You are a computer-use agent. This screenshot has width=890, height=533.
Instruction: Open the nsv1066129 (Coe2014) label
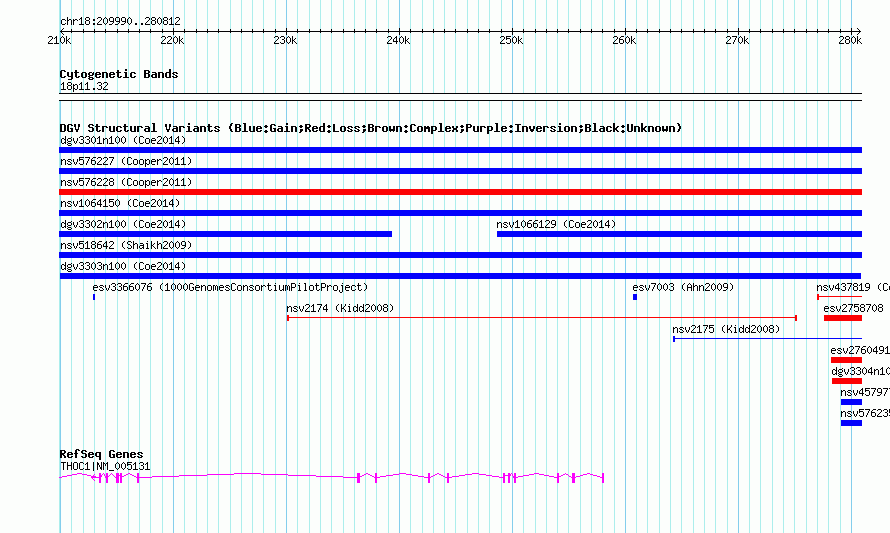(x=556, y=224)
